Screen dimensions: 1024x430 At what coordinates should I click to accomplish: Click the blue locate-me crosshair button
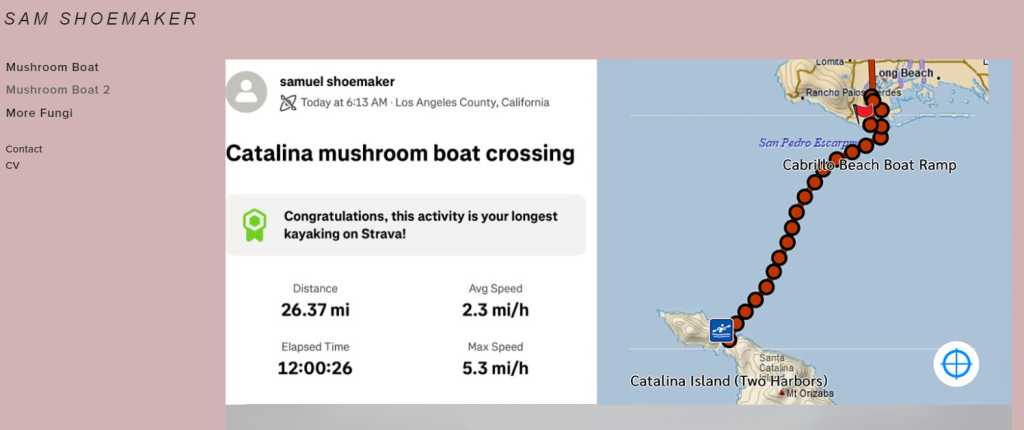tap(956, 363)
